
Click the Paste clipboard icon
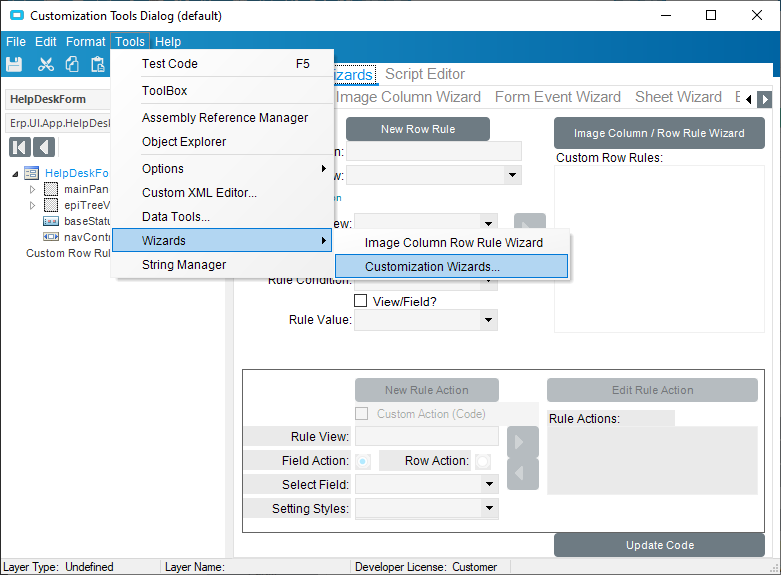coord(98,64)
